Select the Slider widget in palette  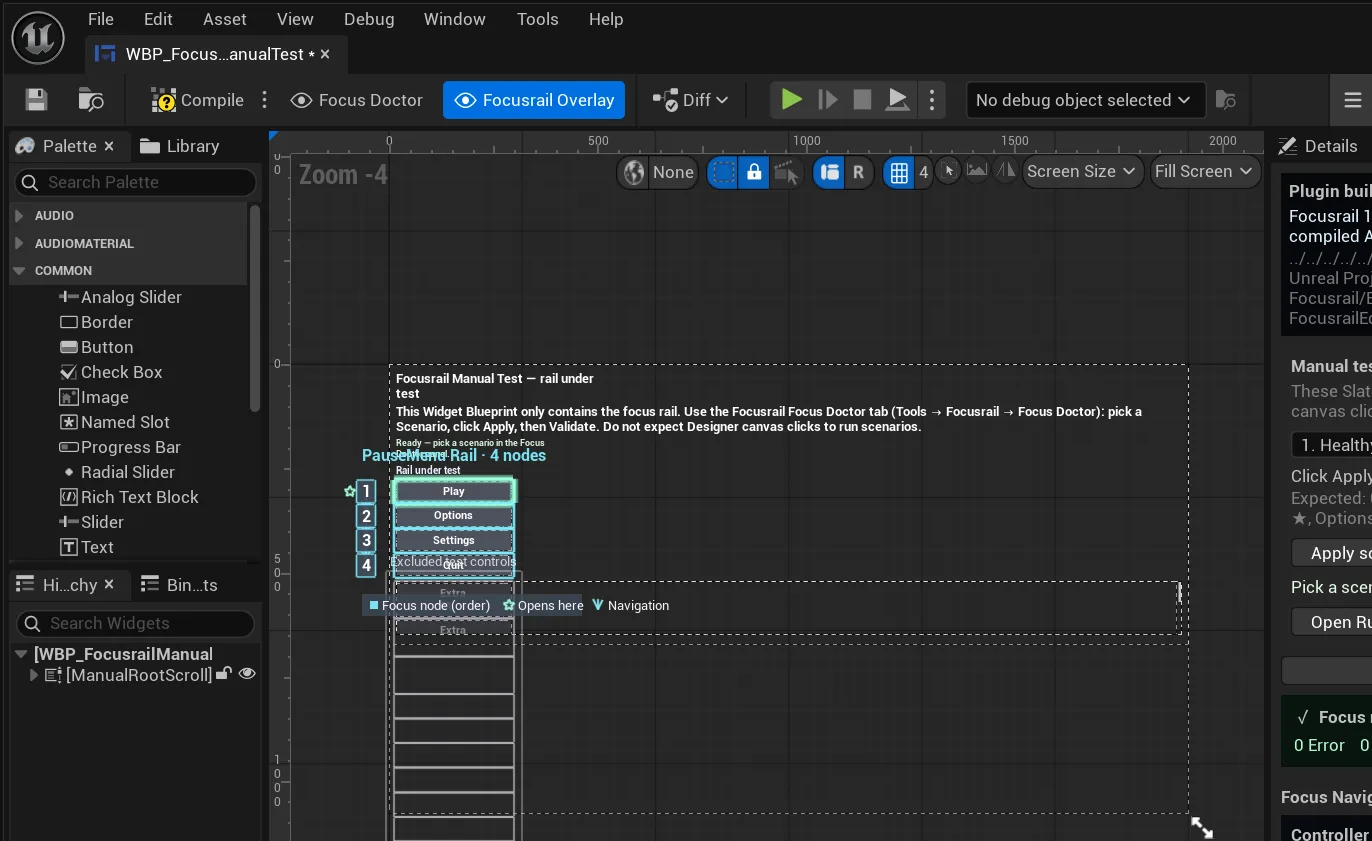[x=91, y=522]
